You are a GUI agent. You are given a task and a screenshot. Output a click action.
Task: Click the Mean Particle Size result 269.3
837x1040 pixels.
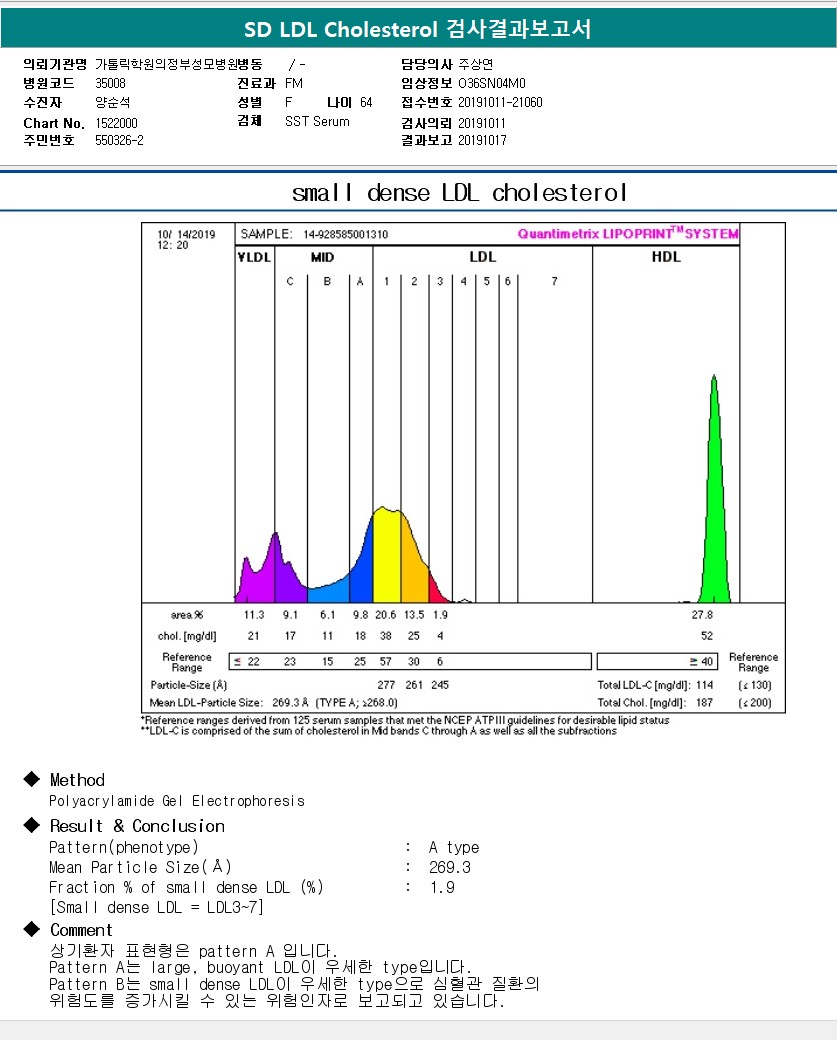449,867
